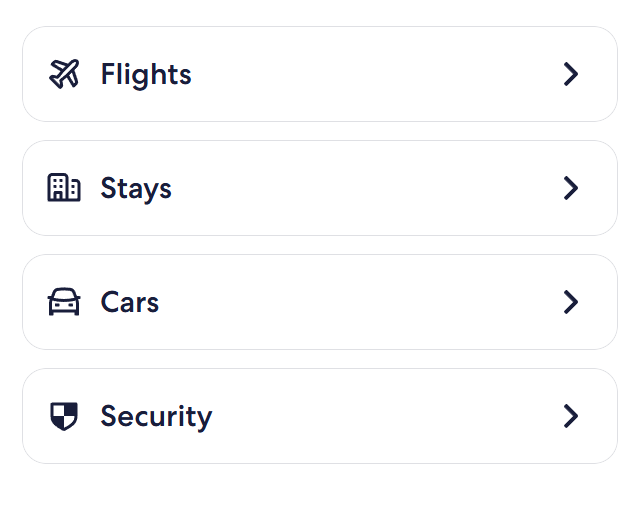Viewport: 628px width, 511px height.
Task: Open the Flights menu entry
Action: (x=320, y=74)
